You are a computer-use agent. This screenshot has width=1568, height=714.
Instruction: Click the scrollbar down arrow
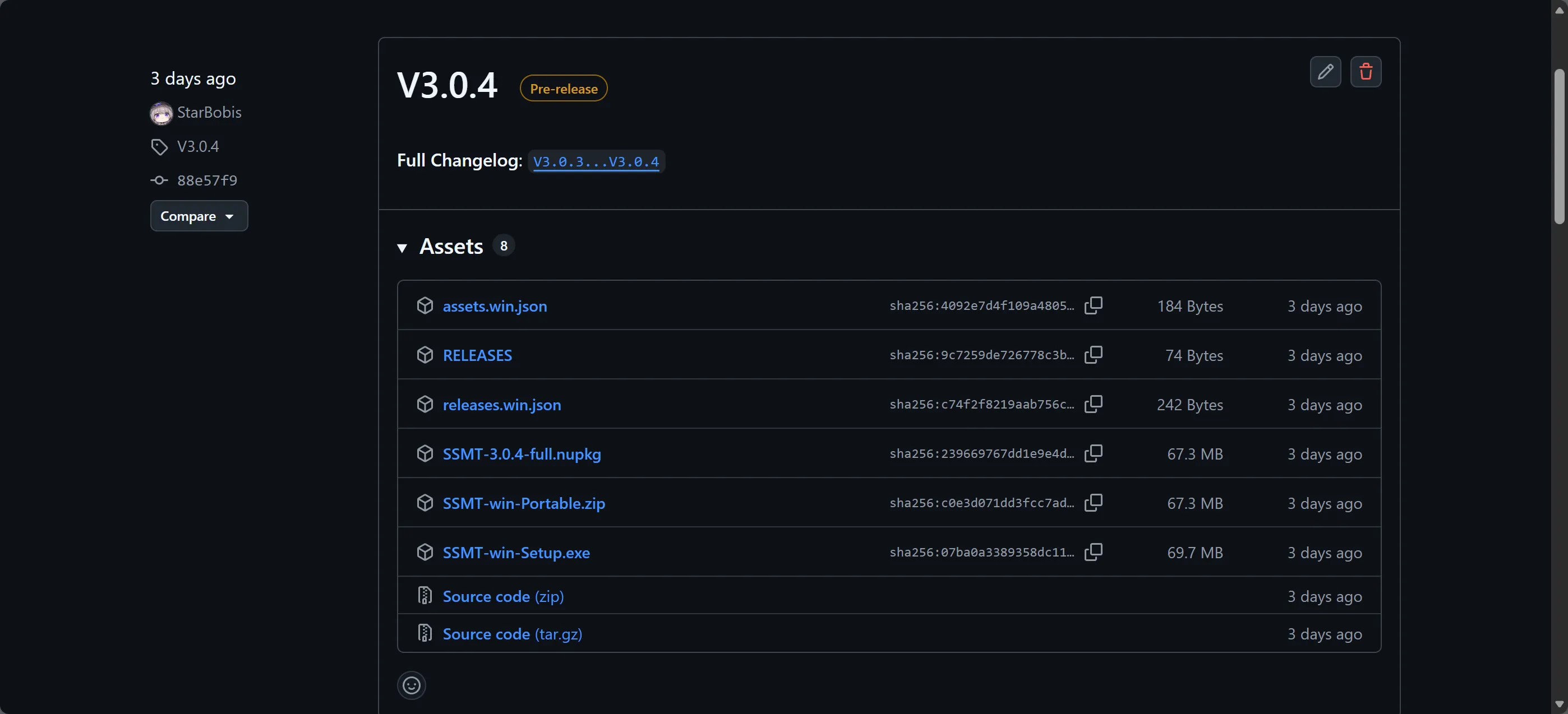pos(1559,704)
